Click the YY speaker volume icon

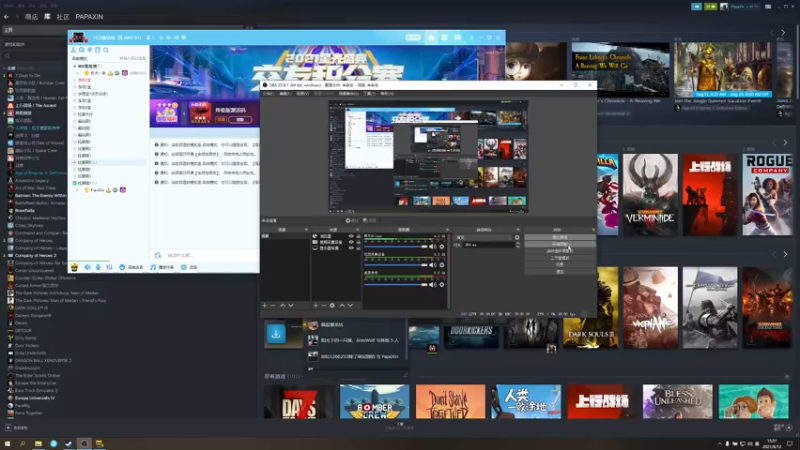pyautogui.click(x=87, y=267)
